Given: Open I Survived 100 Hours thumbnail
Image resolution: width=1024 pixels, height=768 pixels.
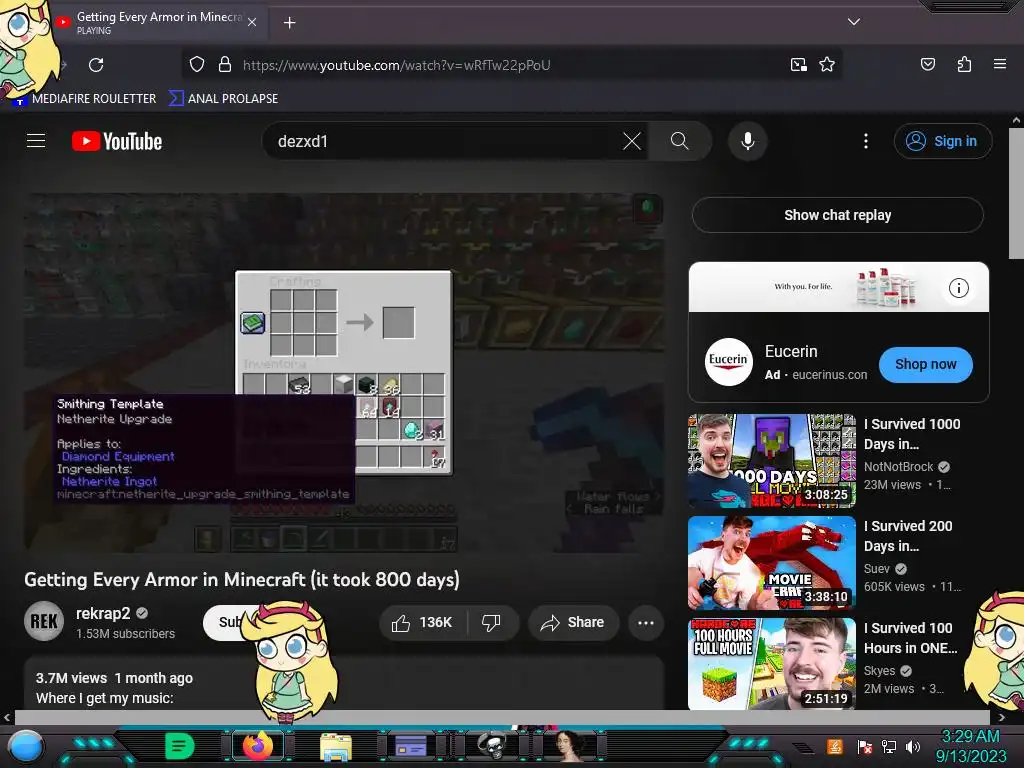Looking at the screenshot, I should coord(771,664).
